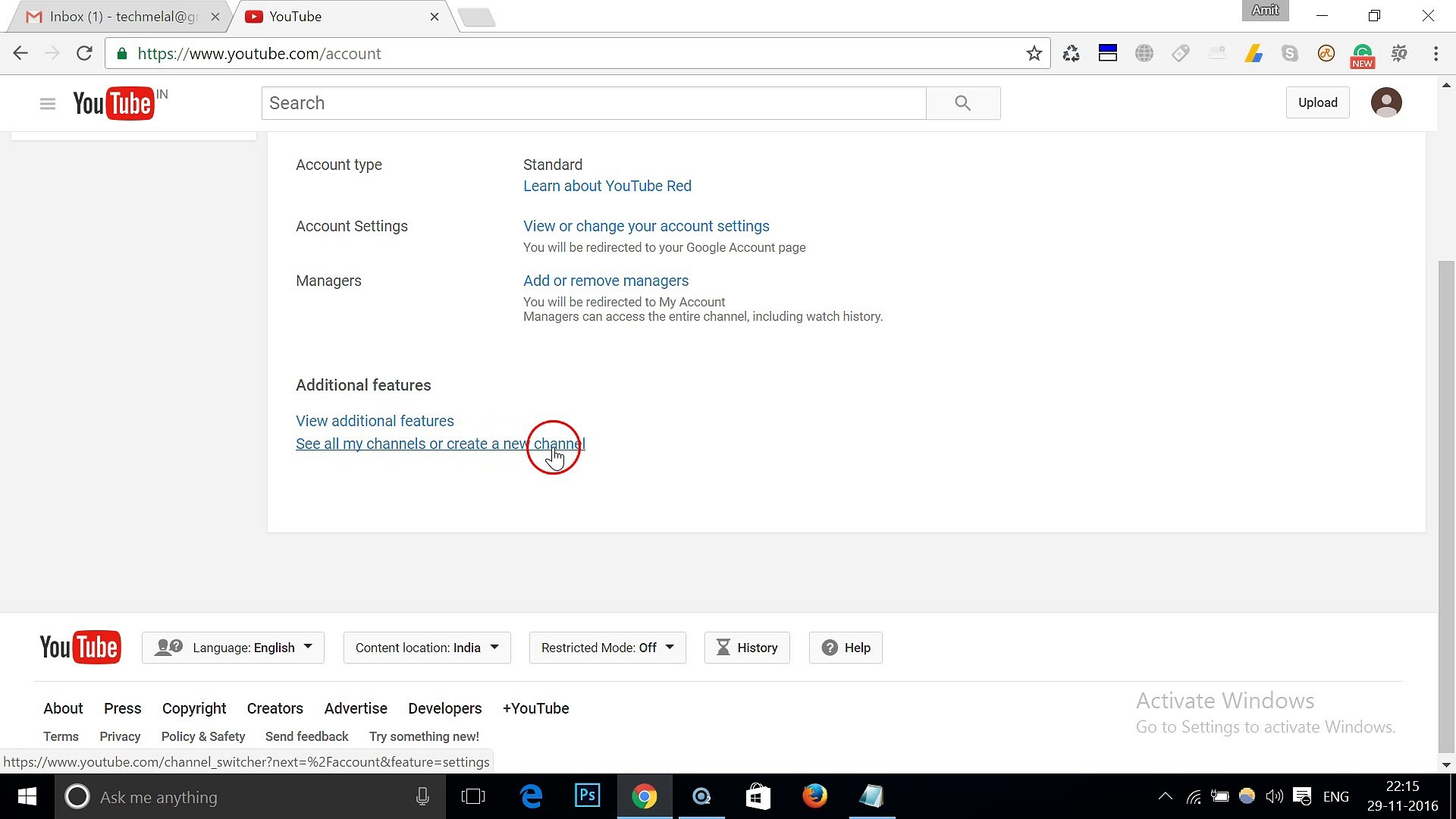Open the Creators footer menu item

[x=275, y=708]
